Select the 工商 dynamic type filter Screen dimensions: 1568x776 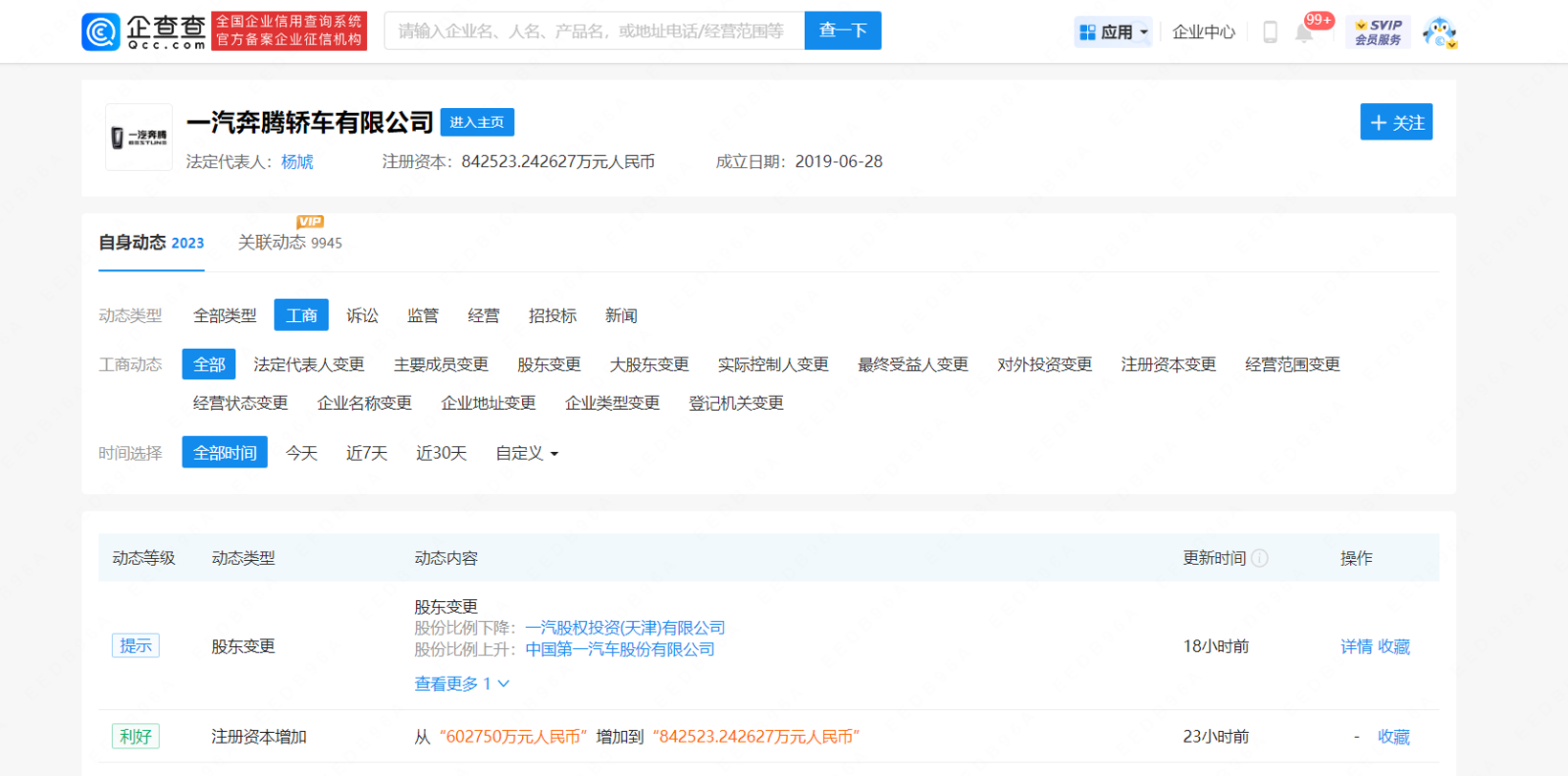tap(301, 315)
